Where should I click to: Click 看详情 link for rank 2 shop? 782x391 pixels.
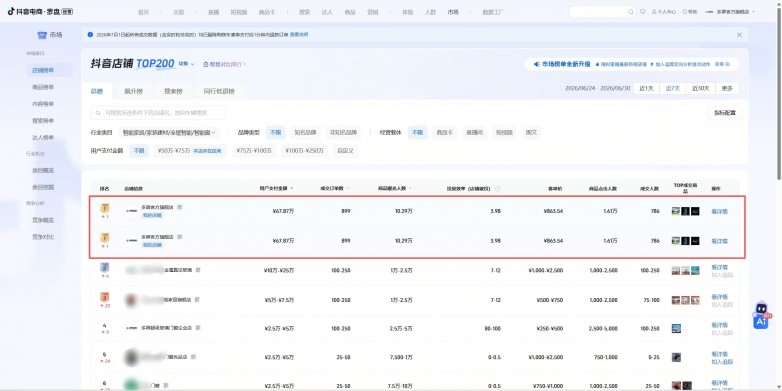pos(719,267)
